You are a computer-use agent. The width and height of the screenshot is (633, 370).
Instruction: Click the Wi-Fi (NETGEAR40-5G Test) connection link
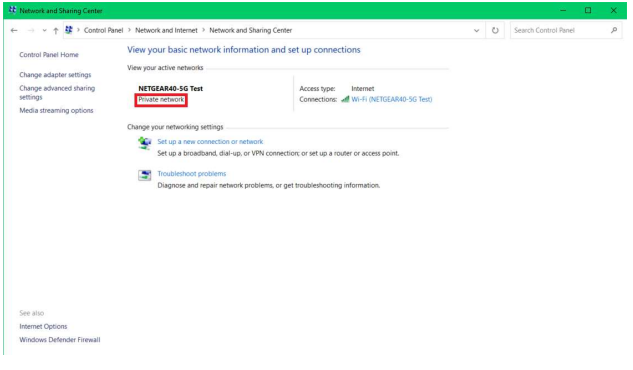pyautogui.click(x=392, y=99)
